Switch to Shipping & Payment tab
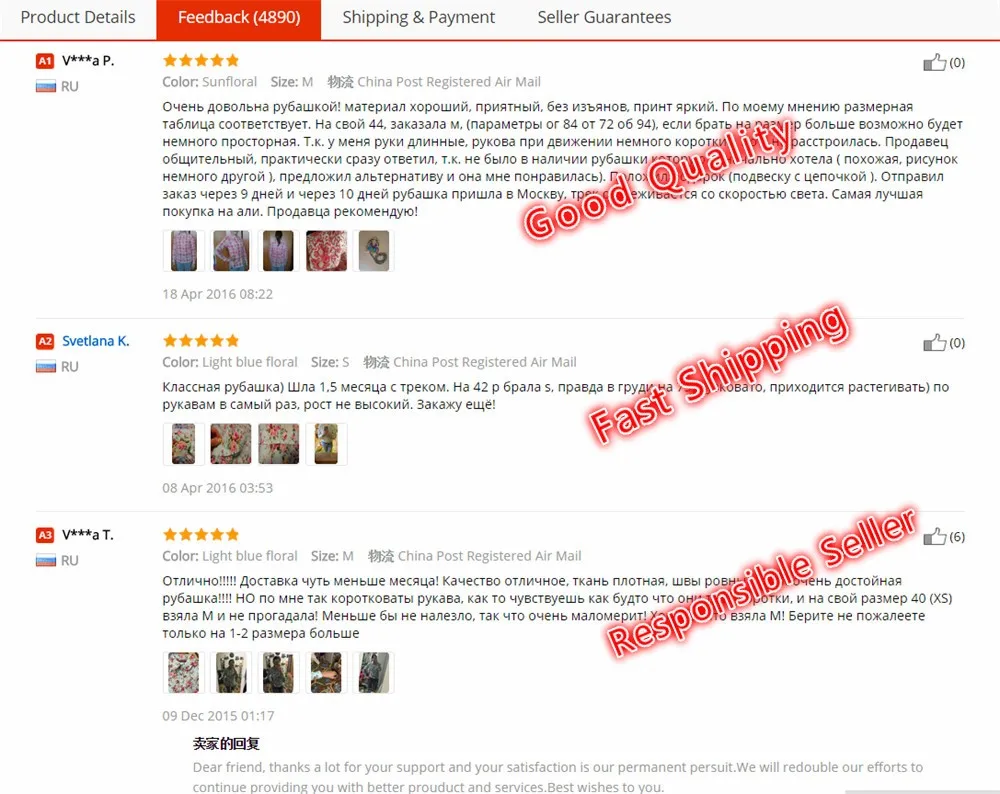Screen dimensions: 1000x794 coord(418,17)
